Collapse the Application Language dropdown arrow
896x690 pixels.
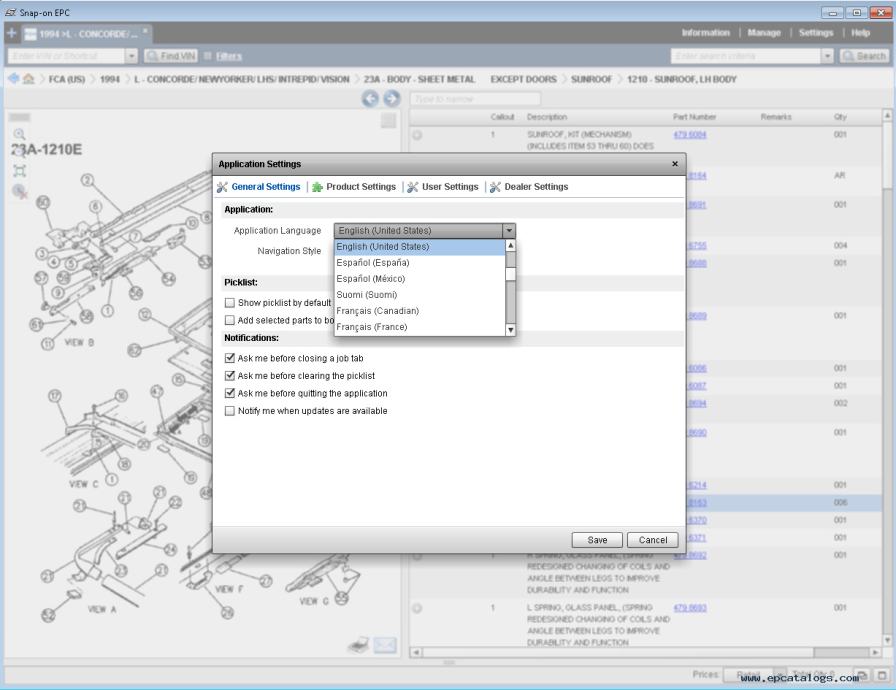[x=508, y=231]
